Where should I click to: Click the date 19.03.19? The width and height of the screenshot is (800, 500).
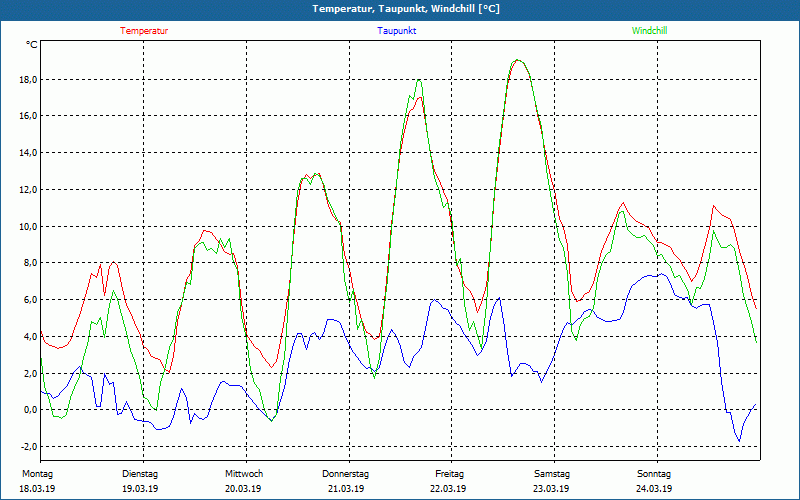pos(140,489)
